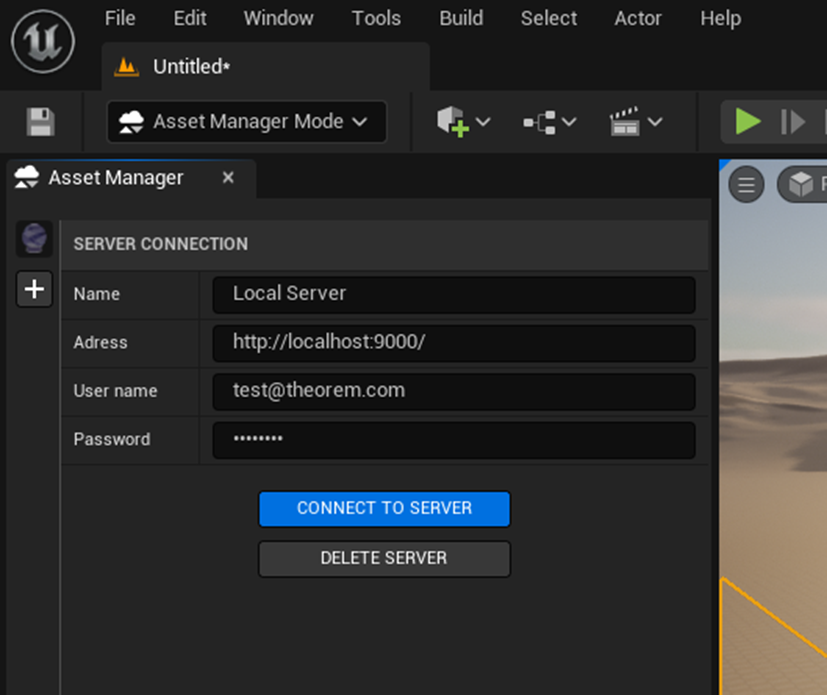Expand the Blueprints dropdown arrow
Image resolution: width=827 pixels, height=695 pixels.
pos(569,122)
